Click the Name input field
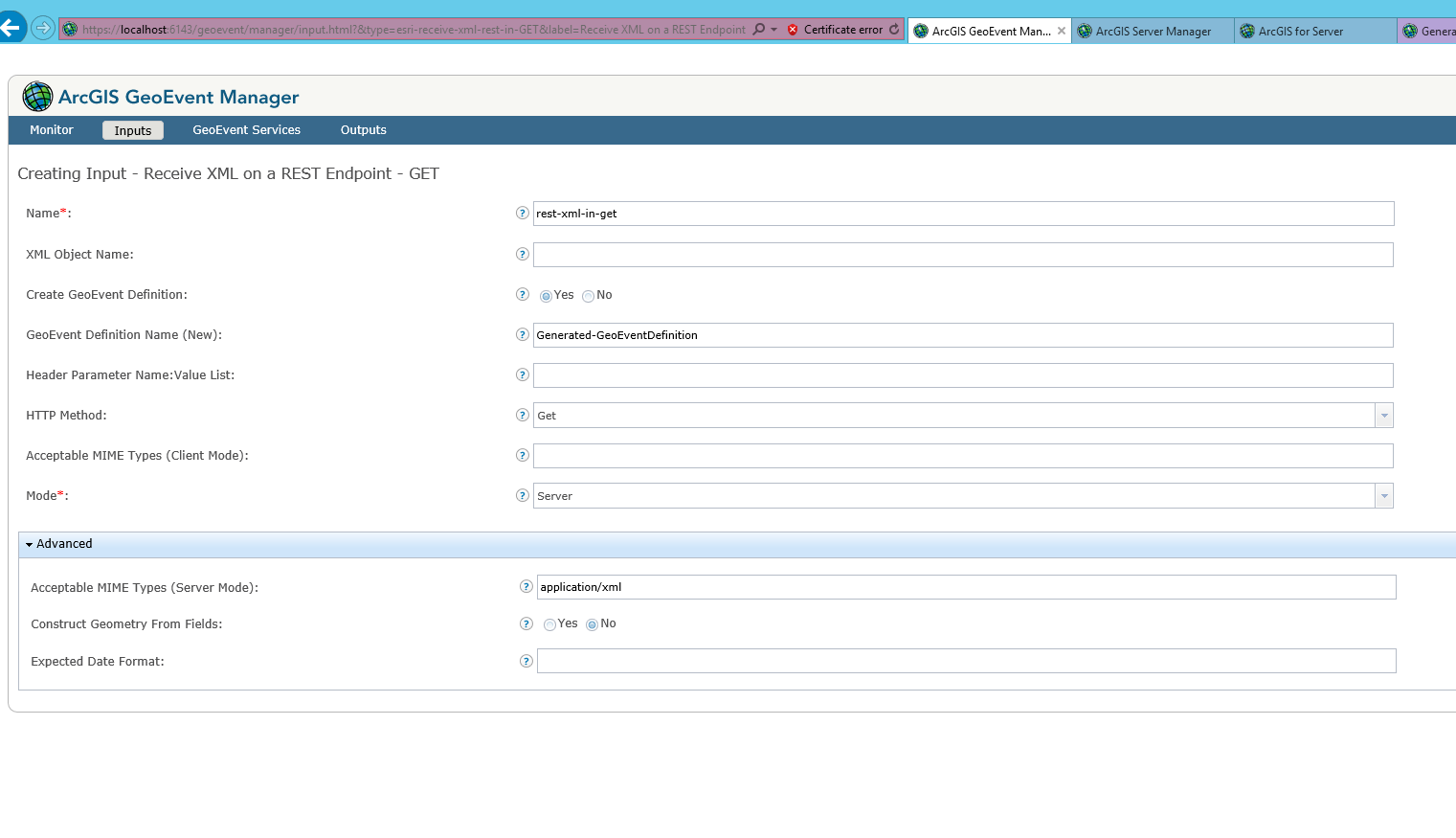 tap(963, 214)
